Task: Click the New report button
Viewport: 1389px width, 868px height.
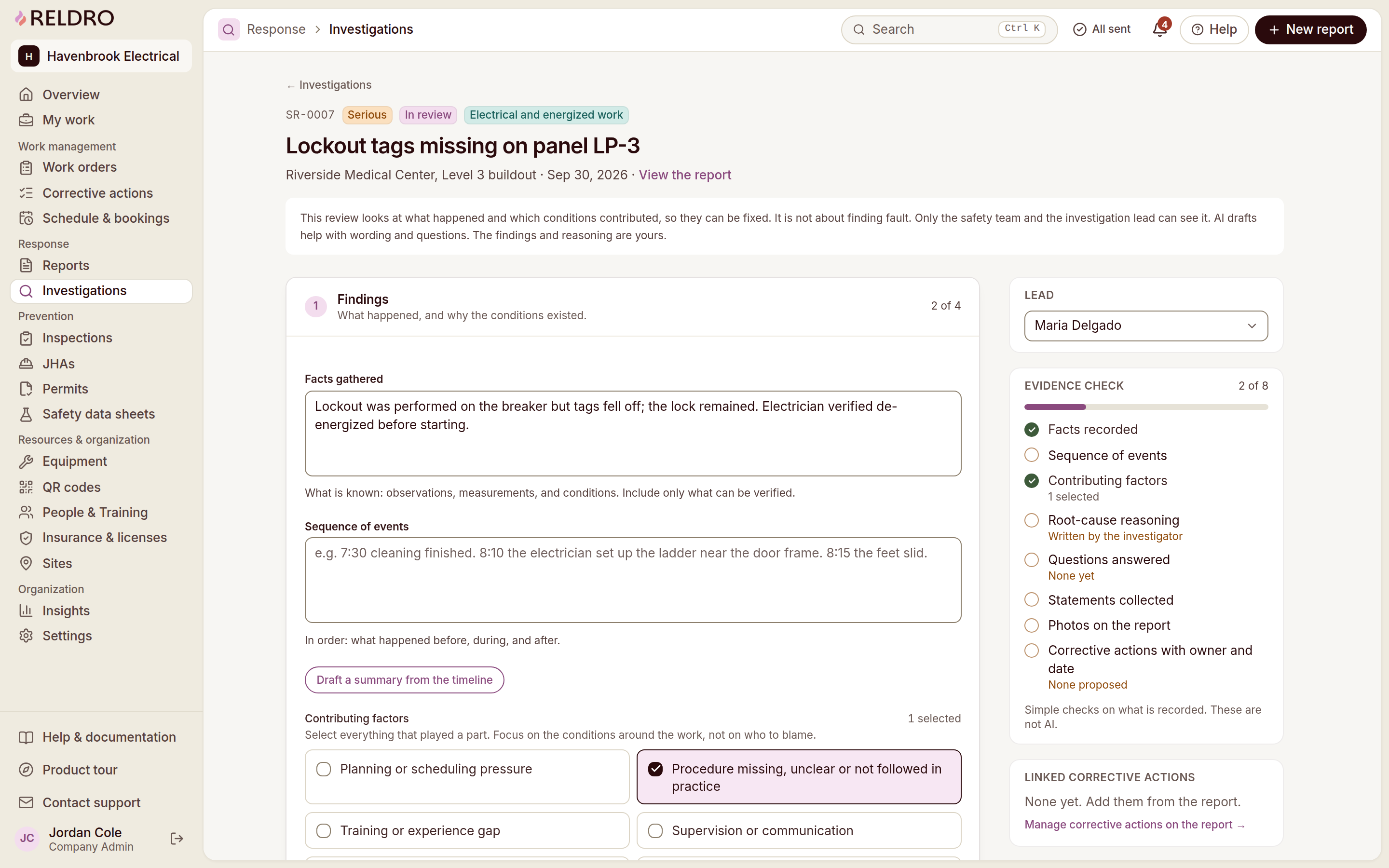Action: click(x=1310, y=29)
